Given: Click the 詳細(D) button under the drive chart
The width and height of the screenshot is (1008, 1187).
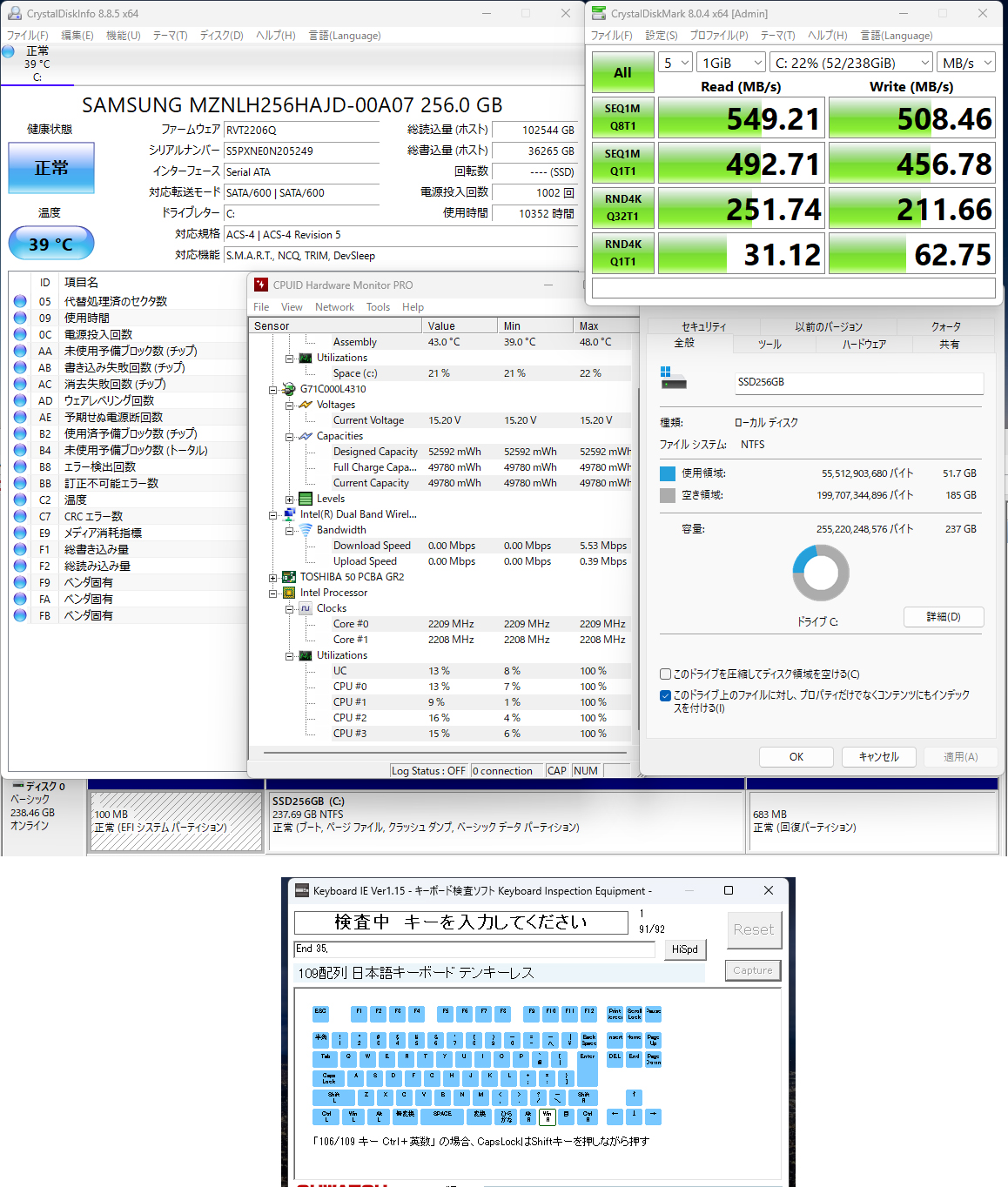Looking at the screenshot, I should pos(944,617).
